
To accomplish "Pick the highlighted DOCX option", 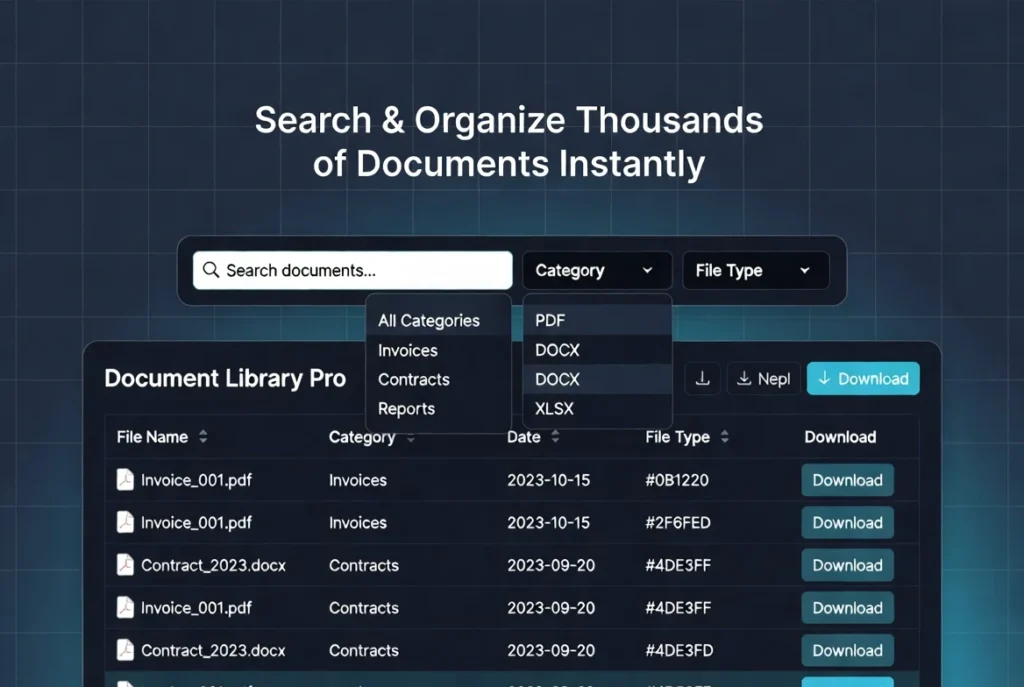I will pyautogui.click(x=597, y=379).
